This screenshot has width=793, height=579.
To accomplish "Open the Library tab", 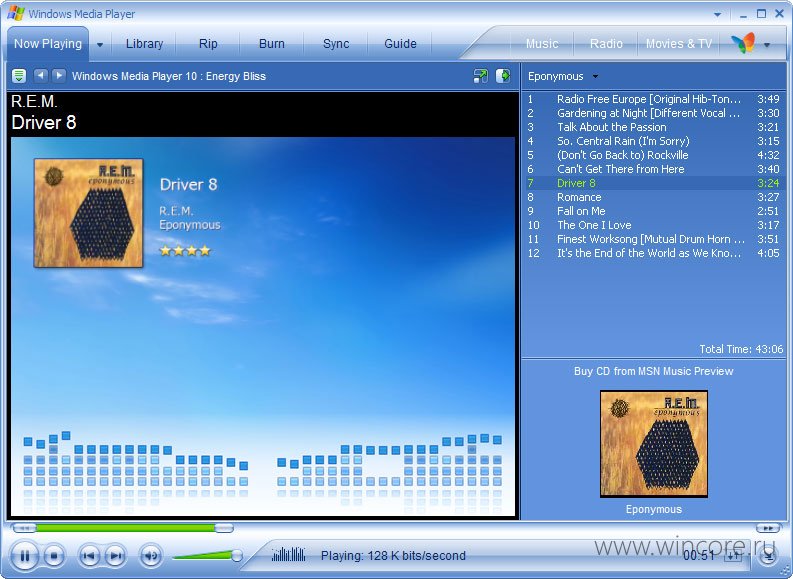I will tap(144, 44).
